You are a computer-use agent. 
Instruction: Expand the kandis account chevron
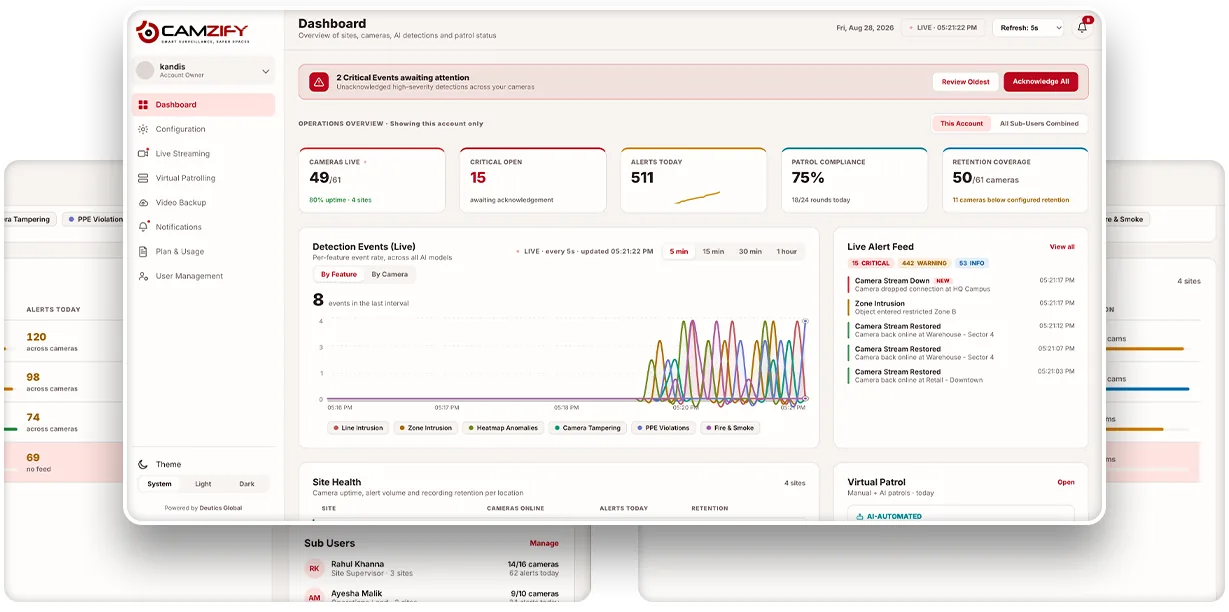click(265, 71)
